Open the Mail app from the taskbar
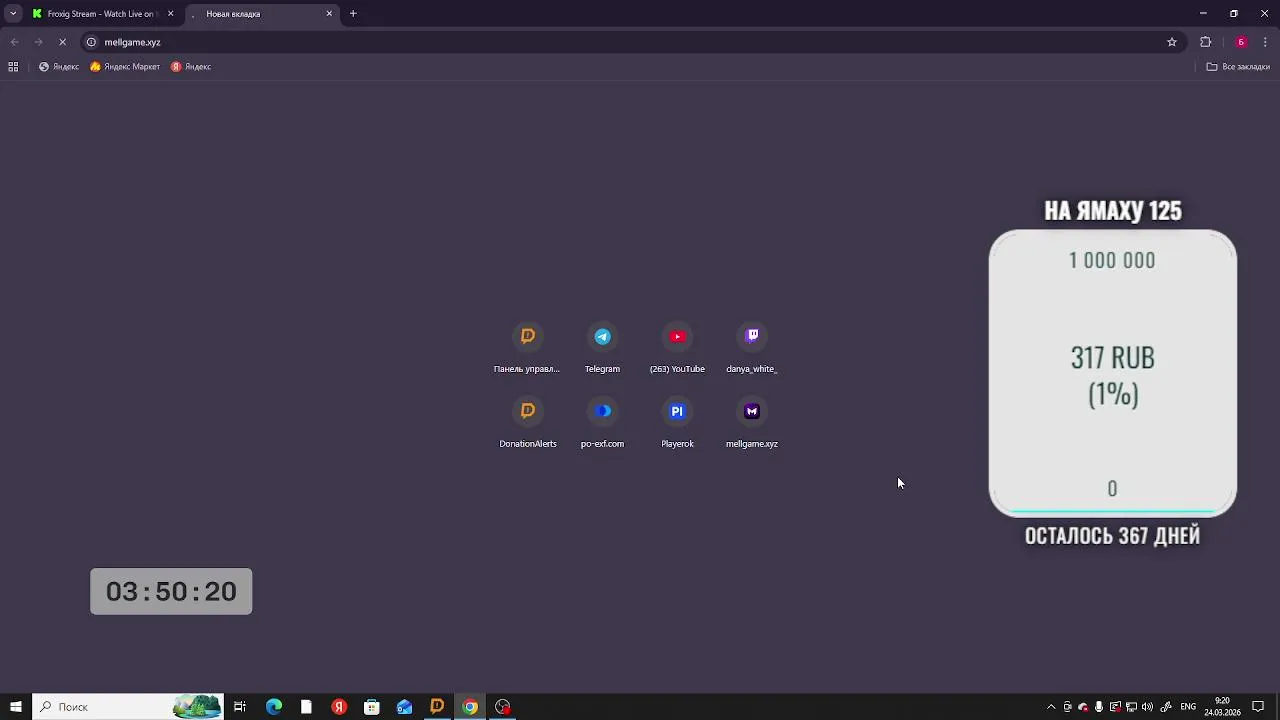Image resolution: width=1280 pixels, height=720 pixels. click(404, 707)
